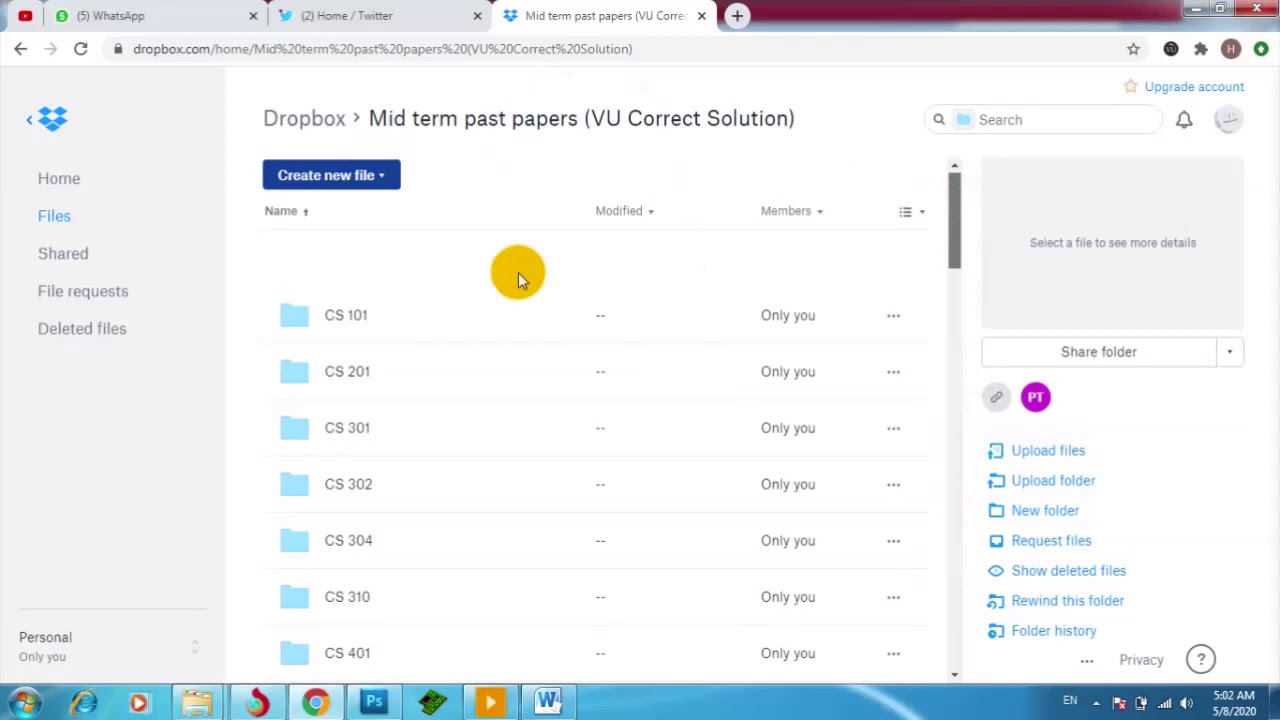This screenshot has width=1280, height=720.
Task: Open the Members column dropdown
Action: click(791, 211)
